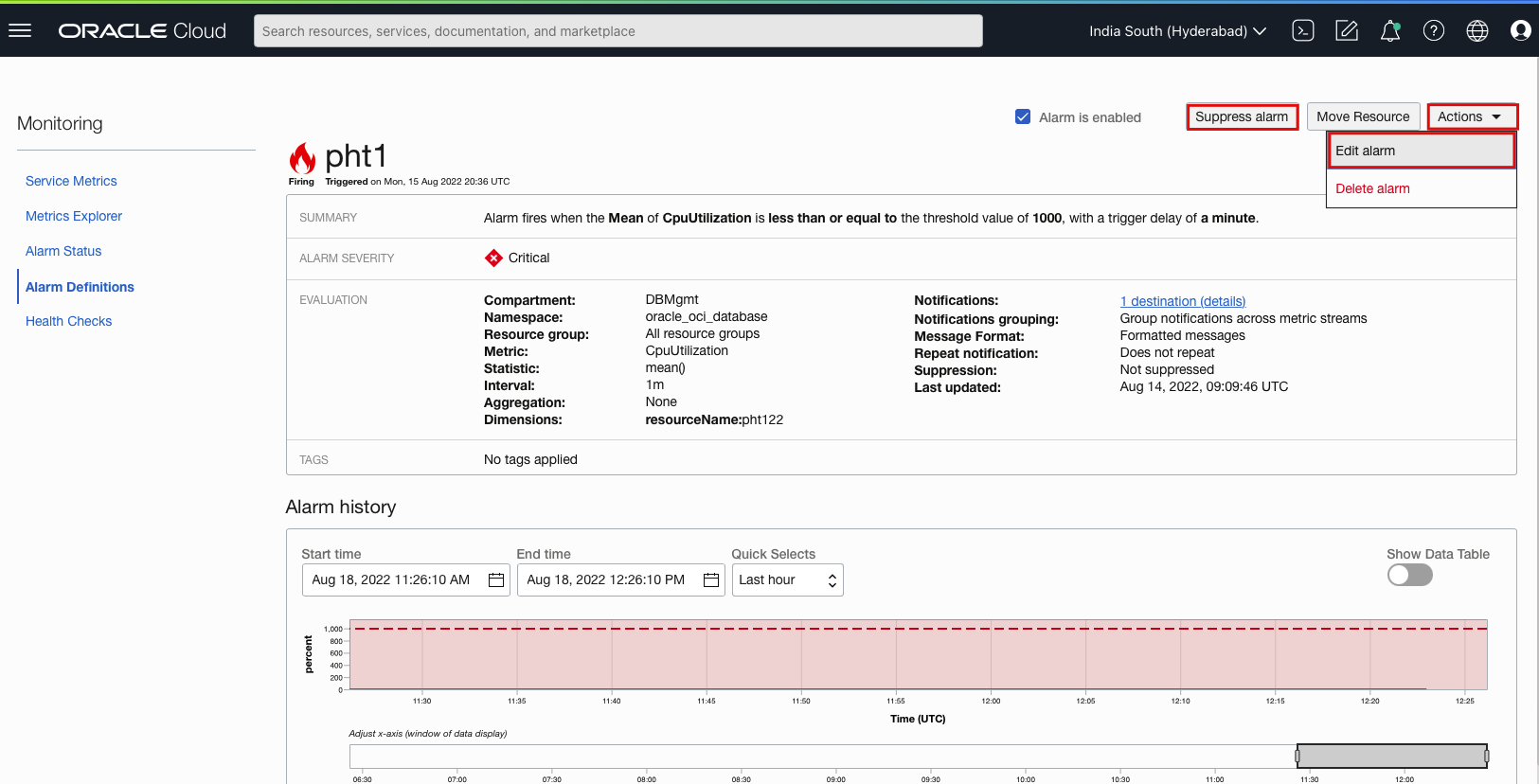The width and height of the screenshot is (1539, 784).
Task: Select Delete alarm from the menu
Action: (1372, 188)
